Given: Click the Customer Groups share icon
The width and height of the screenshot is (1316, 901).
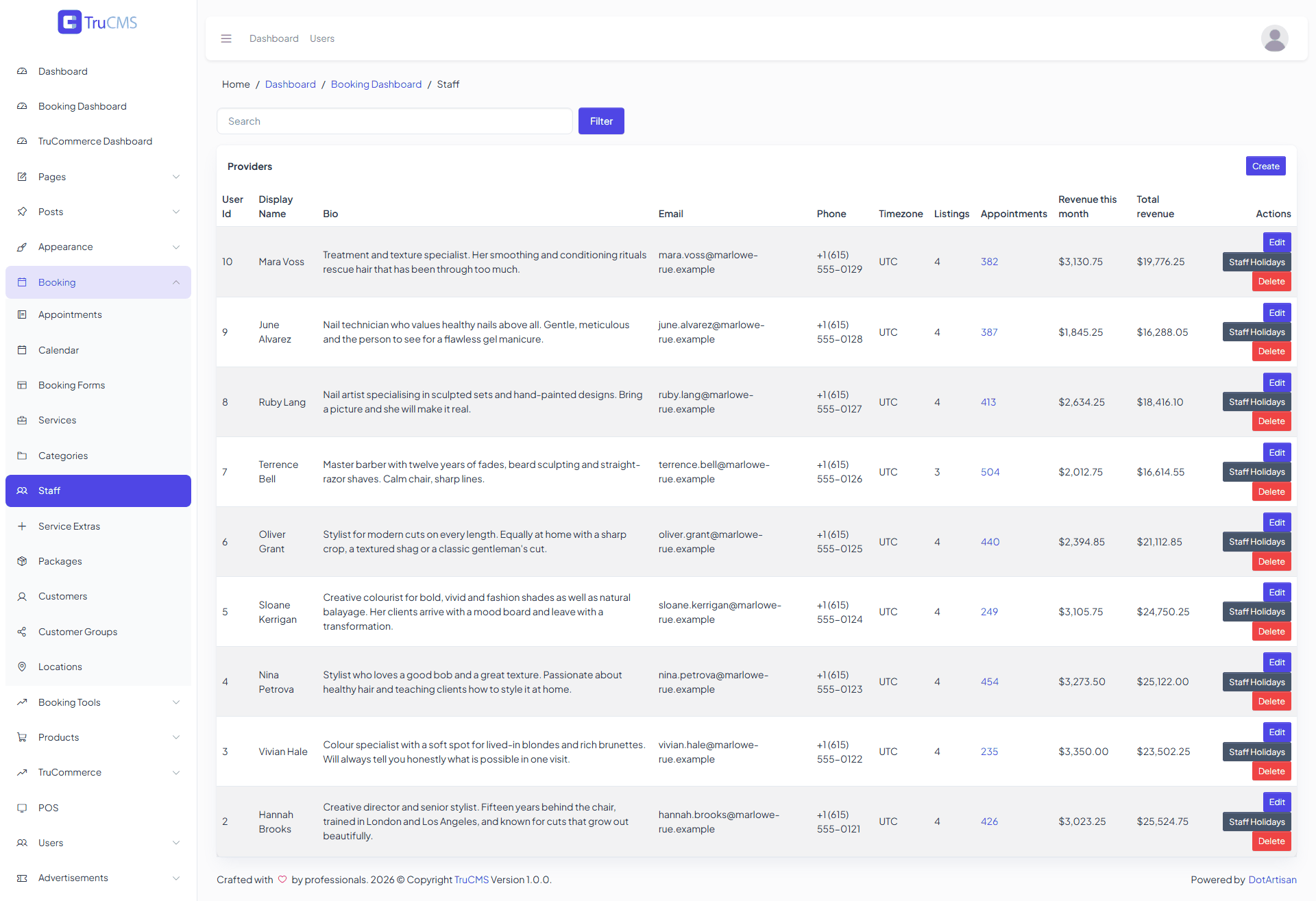Looking at the screenshot, I should pos(22,632).
